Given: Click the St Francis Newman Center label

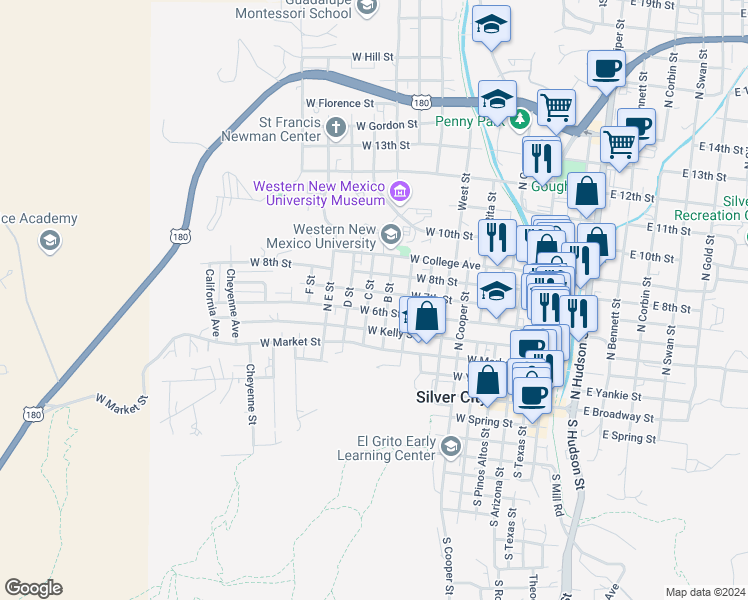Looking at the screenshot, I should pos(271,129).
